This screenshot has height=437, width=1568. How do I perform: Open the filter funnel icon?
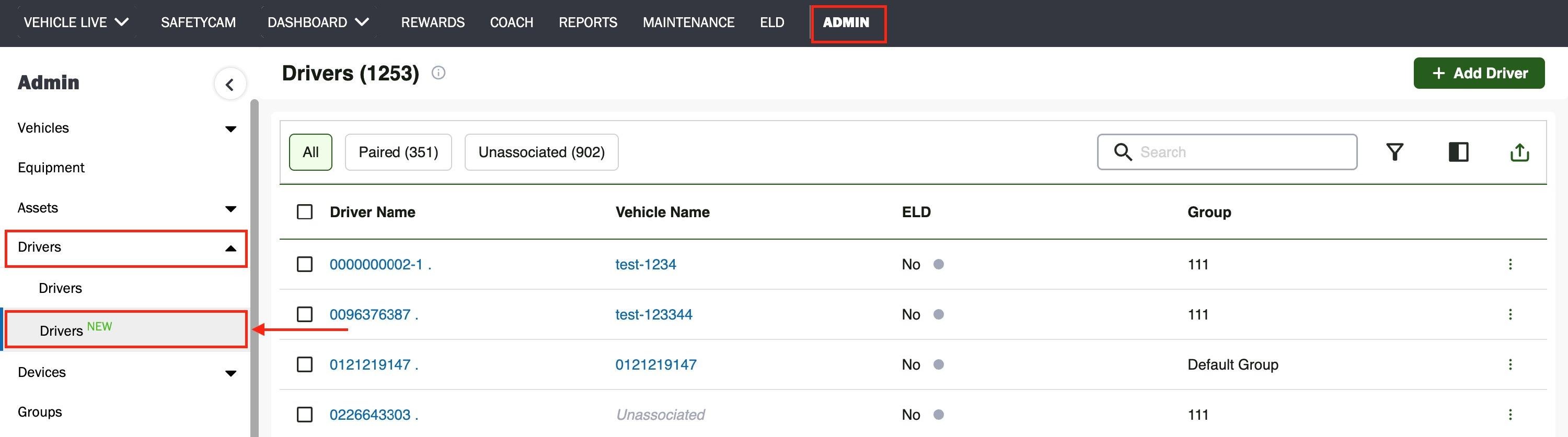pos(1394,152)
